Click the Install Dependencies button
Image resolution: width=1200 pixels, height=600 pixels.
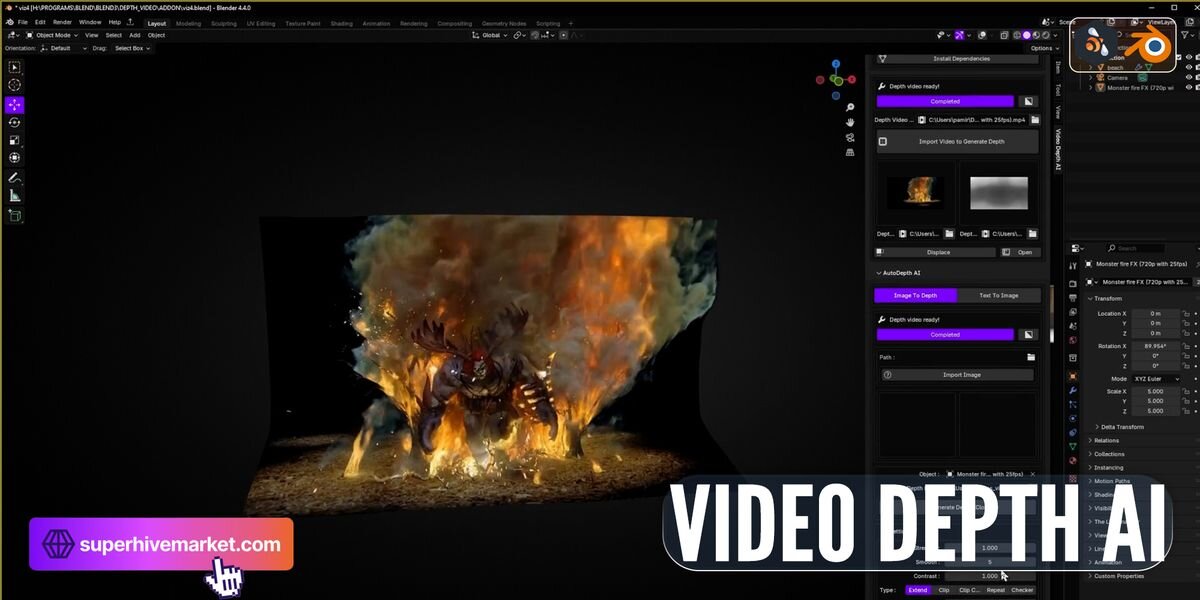tap(958, 58)
